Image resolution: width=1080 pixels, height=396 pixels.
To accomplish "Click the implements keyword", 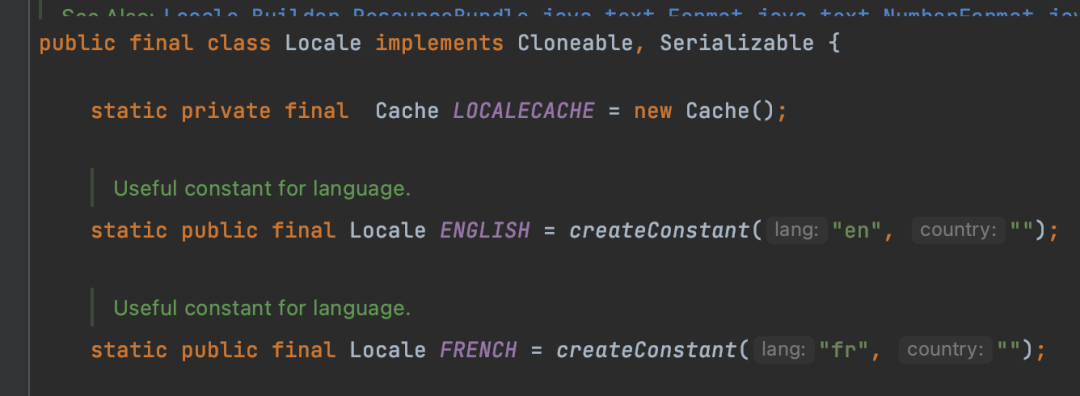I will tap(439, 43).
